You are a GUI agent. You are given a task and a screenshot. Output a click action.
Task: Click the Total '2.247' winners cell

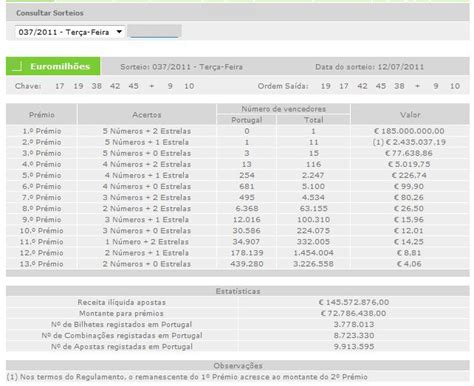(313, 175)
